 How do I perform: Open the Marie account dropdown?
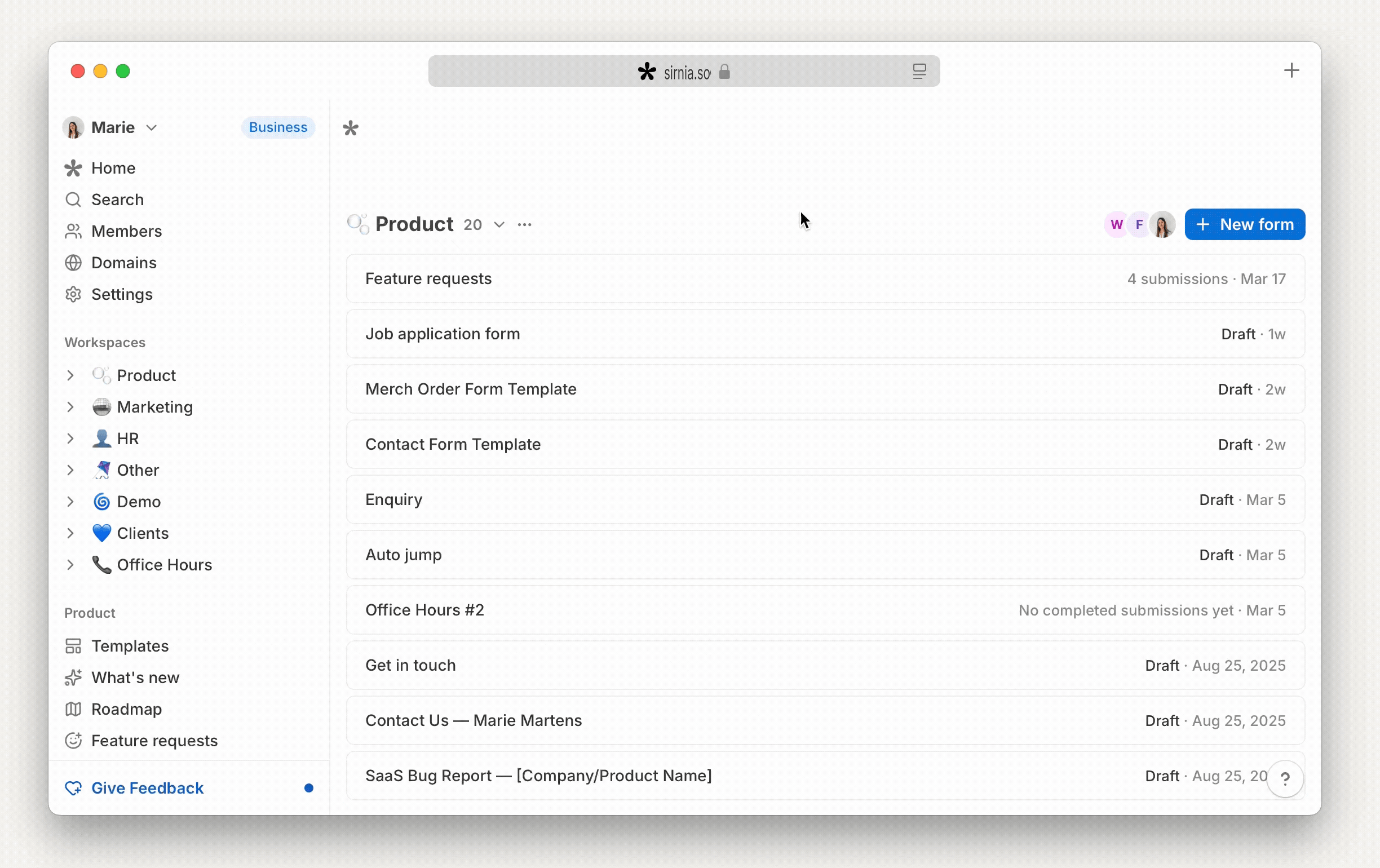[x=110, y=127]
